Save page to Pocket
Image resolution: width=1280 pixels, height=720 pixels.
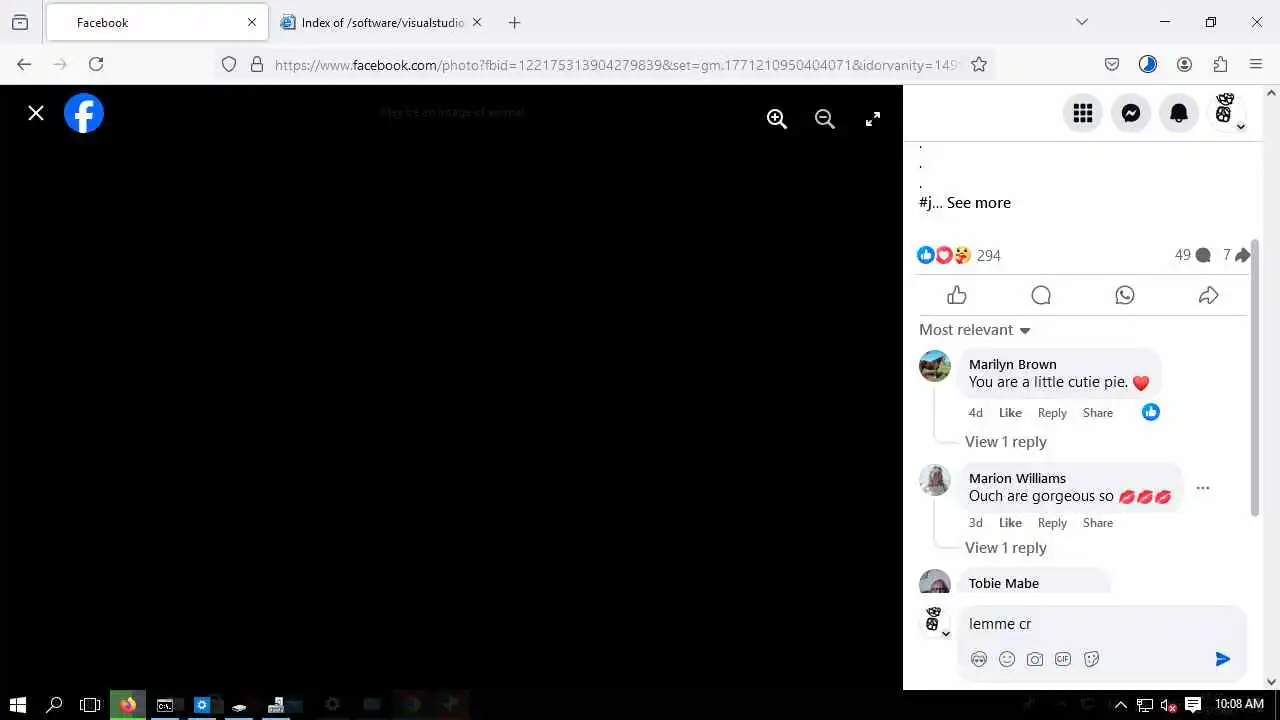point(1112,64)
